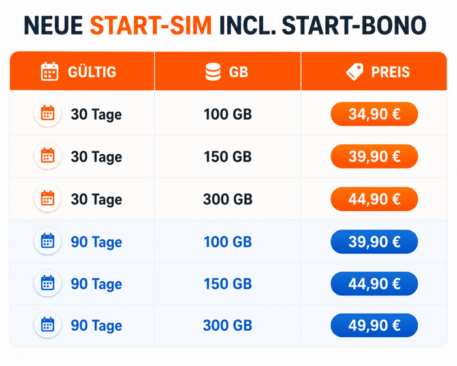
Task: Click the calendar icon in GÜLTIG header
Action: point(49,71)
